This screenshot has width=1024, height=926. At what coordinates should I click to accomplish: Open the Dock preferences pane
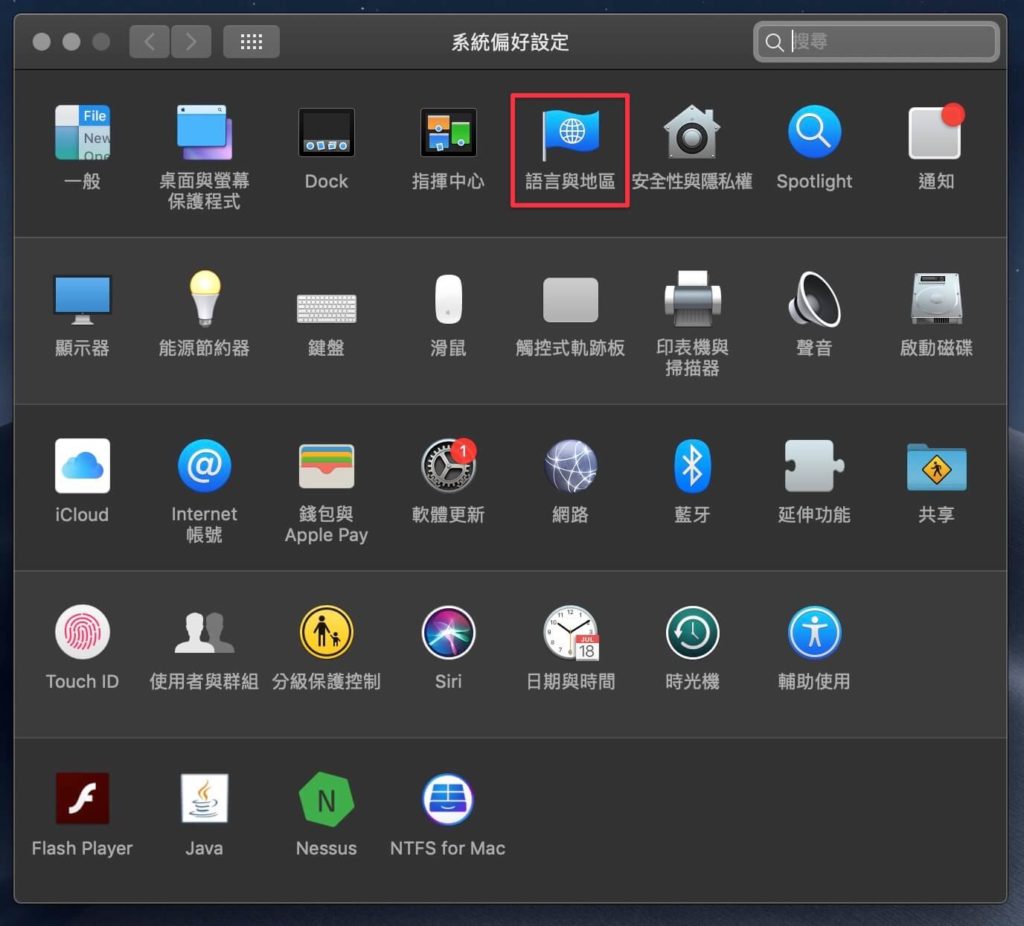tap(326, 133)
